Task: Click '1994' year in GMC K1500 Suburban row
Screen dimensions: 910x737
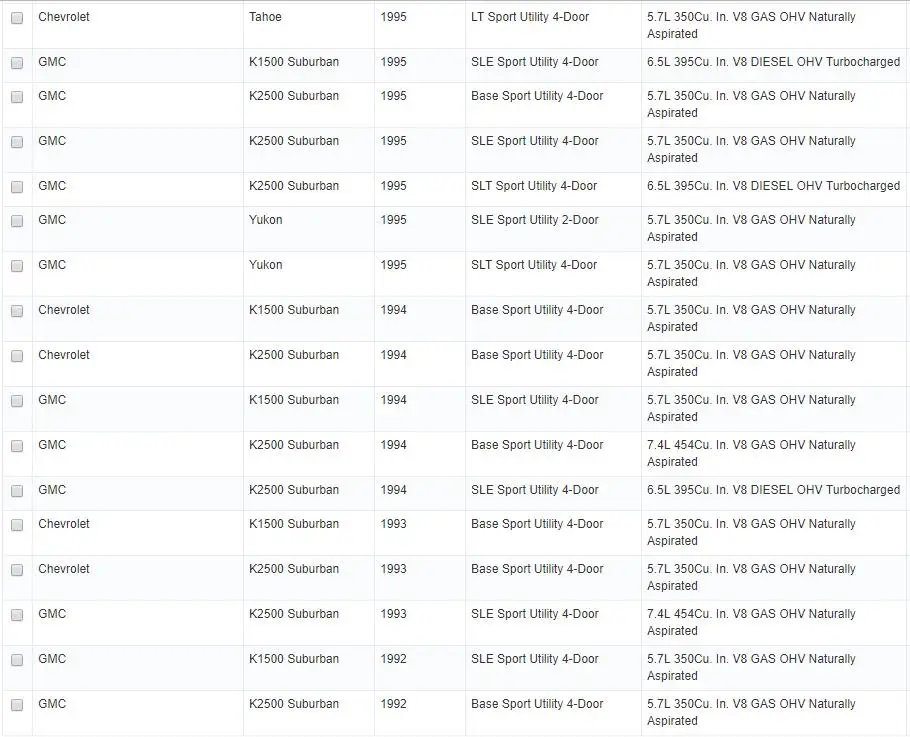Action: click(x=393, y=400)
